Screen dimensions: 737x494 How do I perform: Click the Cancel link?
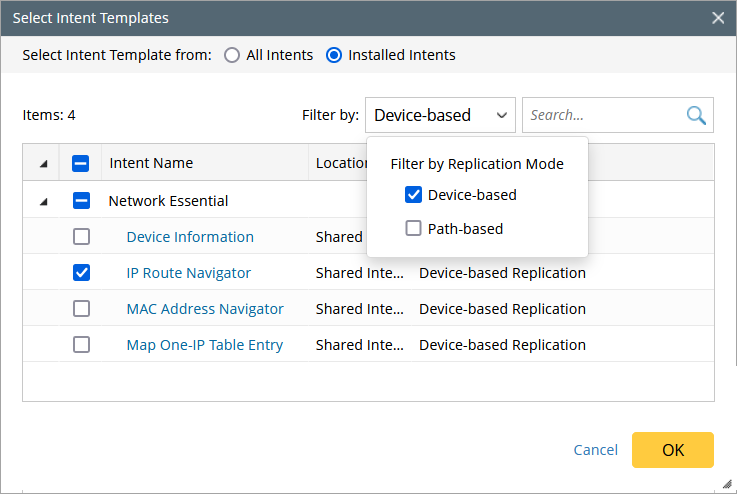(596, 450)
